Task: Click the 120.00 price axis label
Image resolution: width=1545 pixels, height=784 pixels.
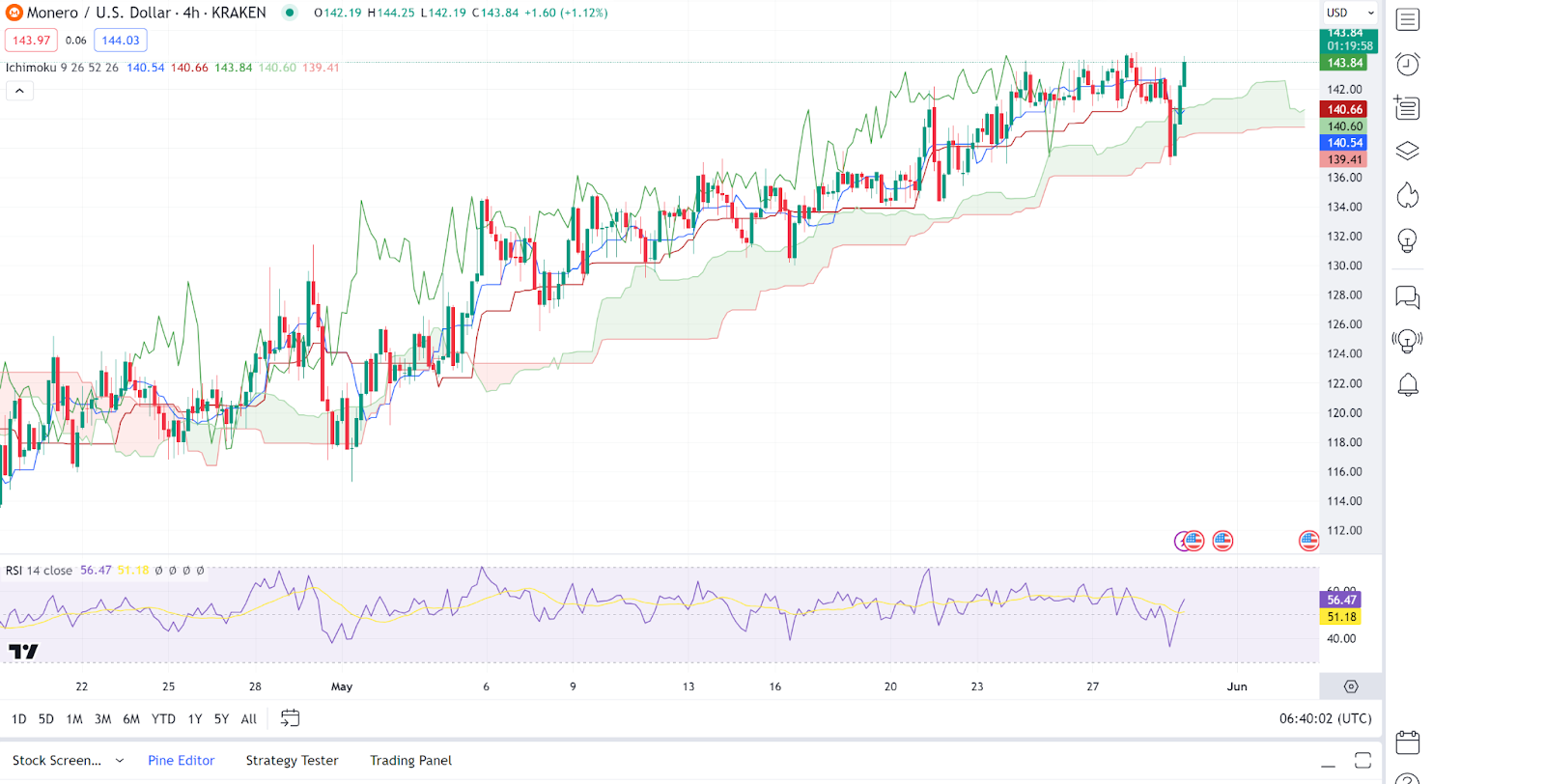Action: click(x=1344, y=413)
